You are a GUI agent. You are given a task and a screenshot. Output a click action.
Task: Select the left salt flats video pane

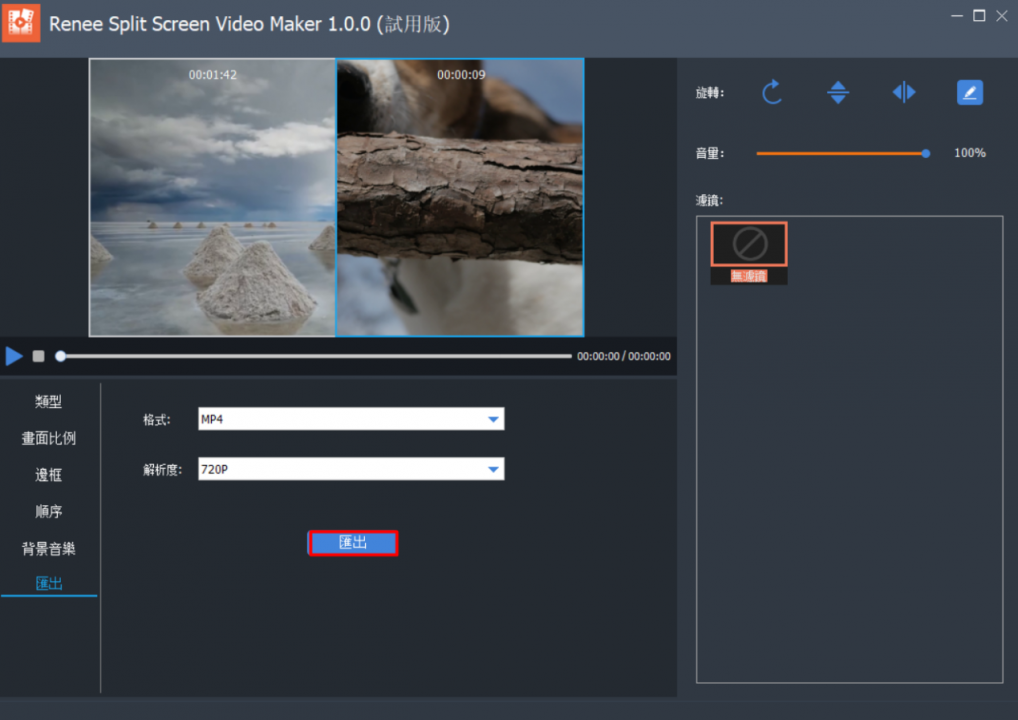pos(212,197)
